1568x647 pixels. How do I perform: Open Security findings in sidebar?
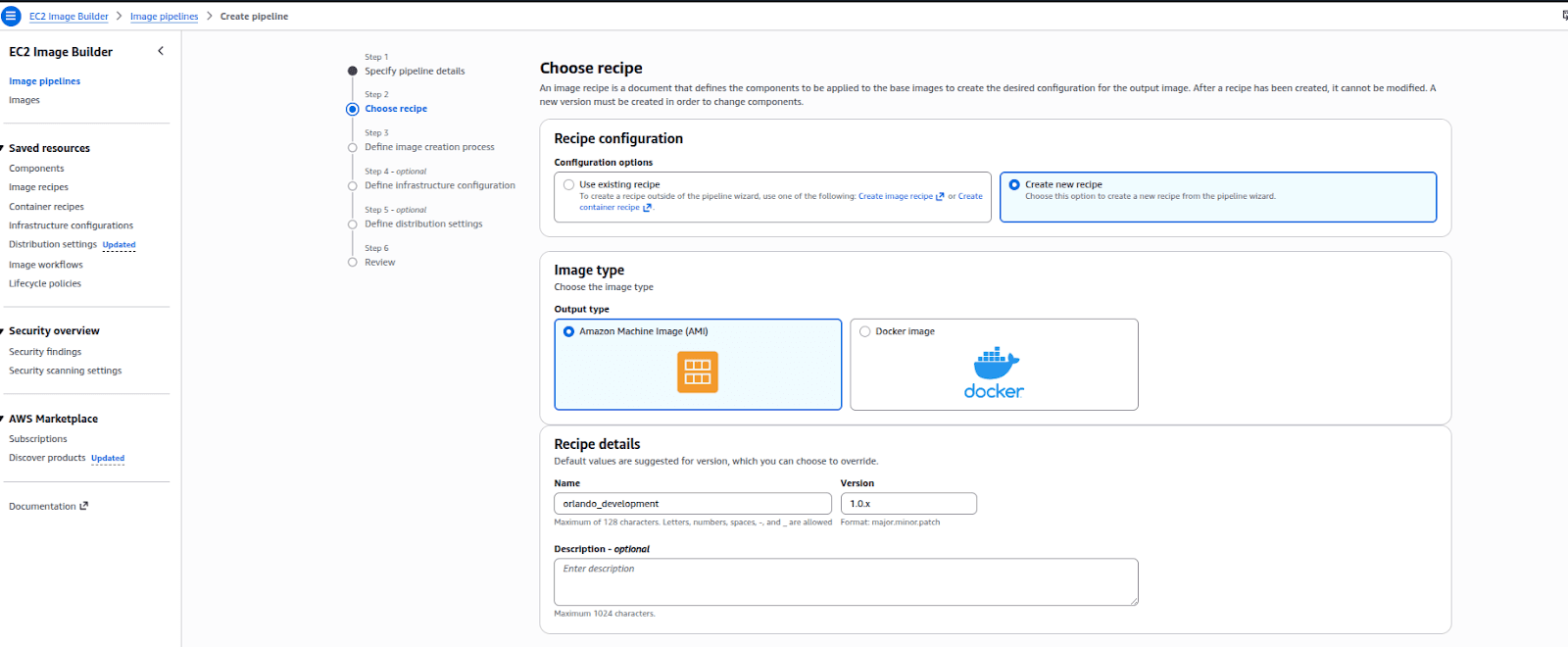pyautogui.click(x=45, y=352)
